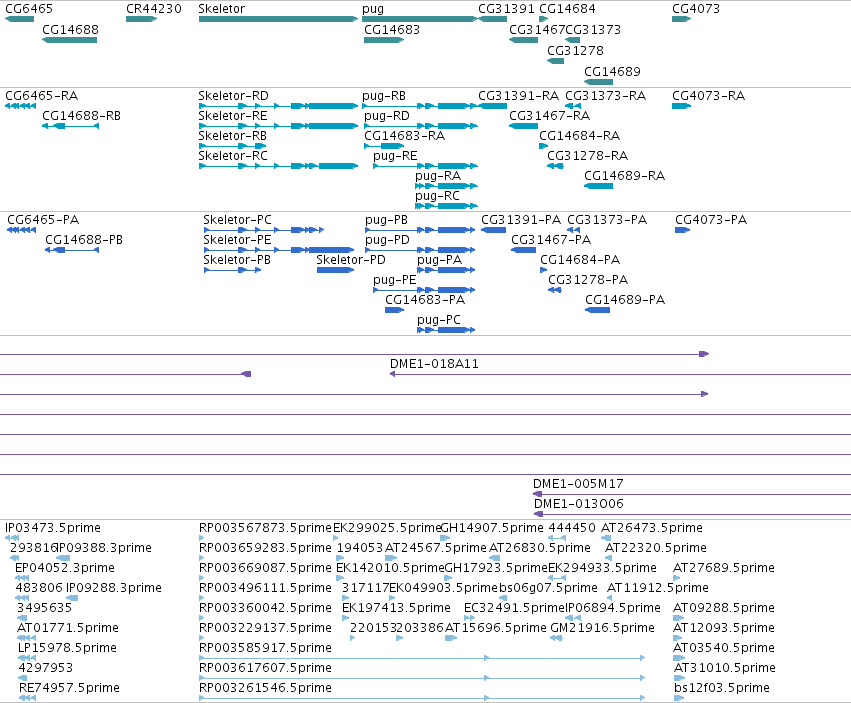Select transcript CG6465-RA label

[x=42, y=96]
